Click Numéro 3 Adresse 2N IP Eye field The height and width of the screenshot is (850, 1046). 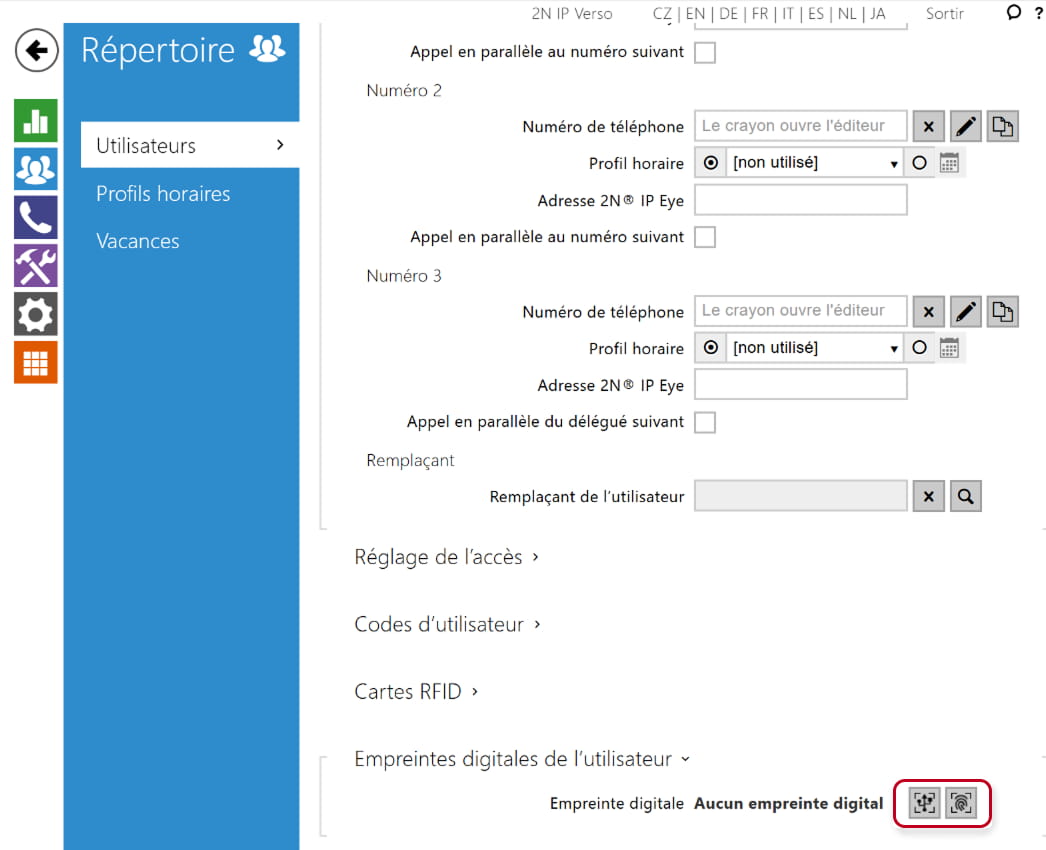(x=801, y=385)
